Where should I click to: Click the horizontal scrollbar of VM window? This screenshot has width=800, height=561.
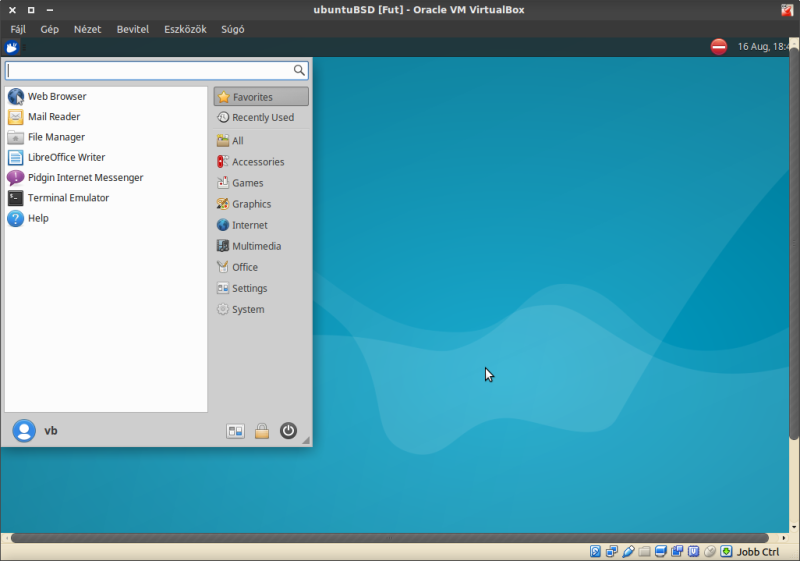(390, 538)
